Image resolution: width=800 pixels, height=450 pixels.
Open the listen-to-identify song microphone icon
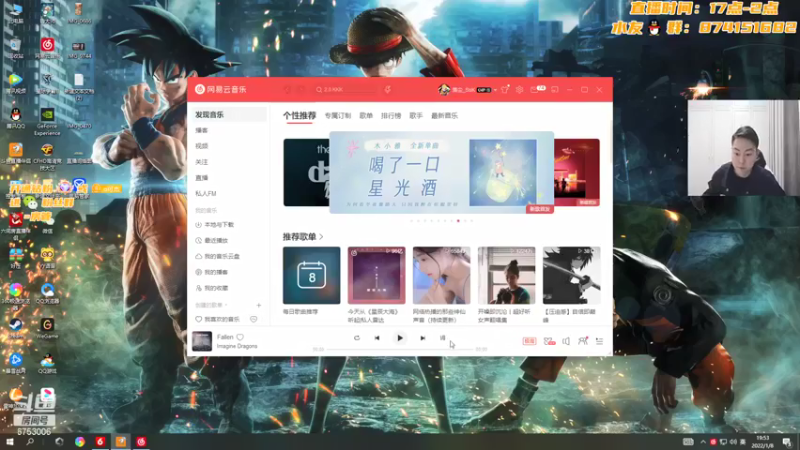[388, 90]
